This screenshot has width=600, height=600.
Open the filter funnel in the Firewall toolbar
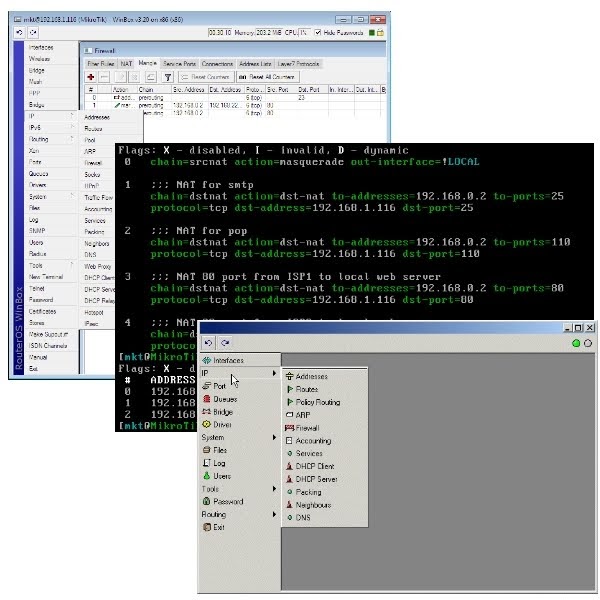tap(168, 77)
